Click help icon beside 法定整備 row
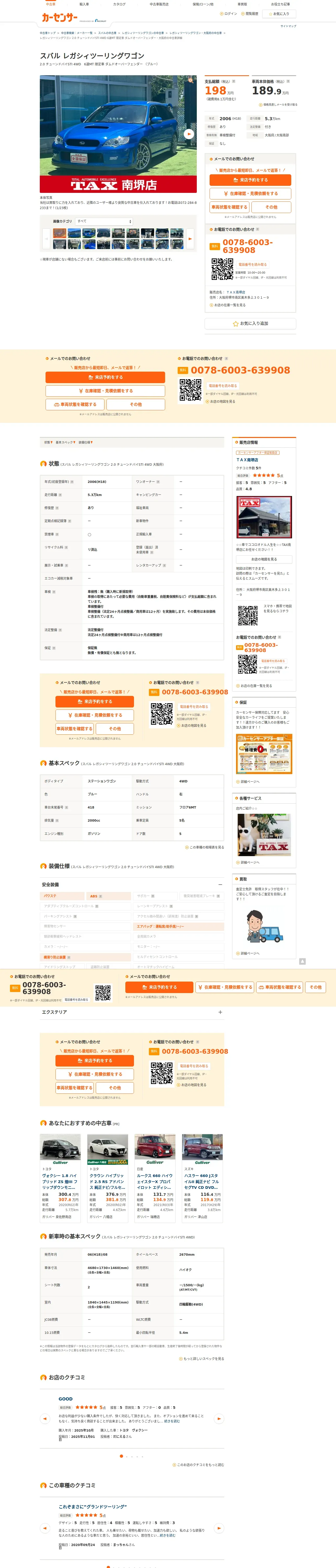The width and height of the screenshot is (336, 1568). [x=60, y=630]
